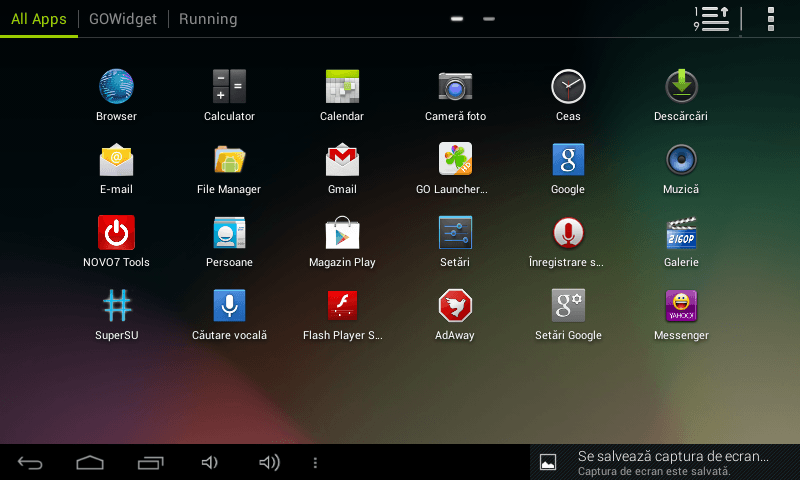
Task: Select the All Apps tab
Action: tap(39, 19)
